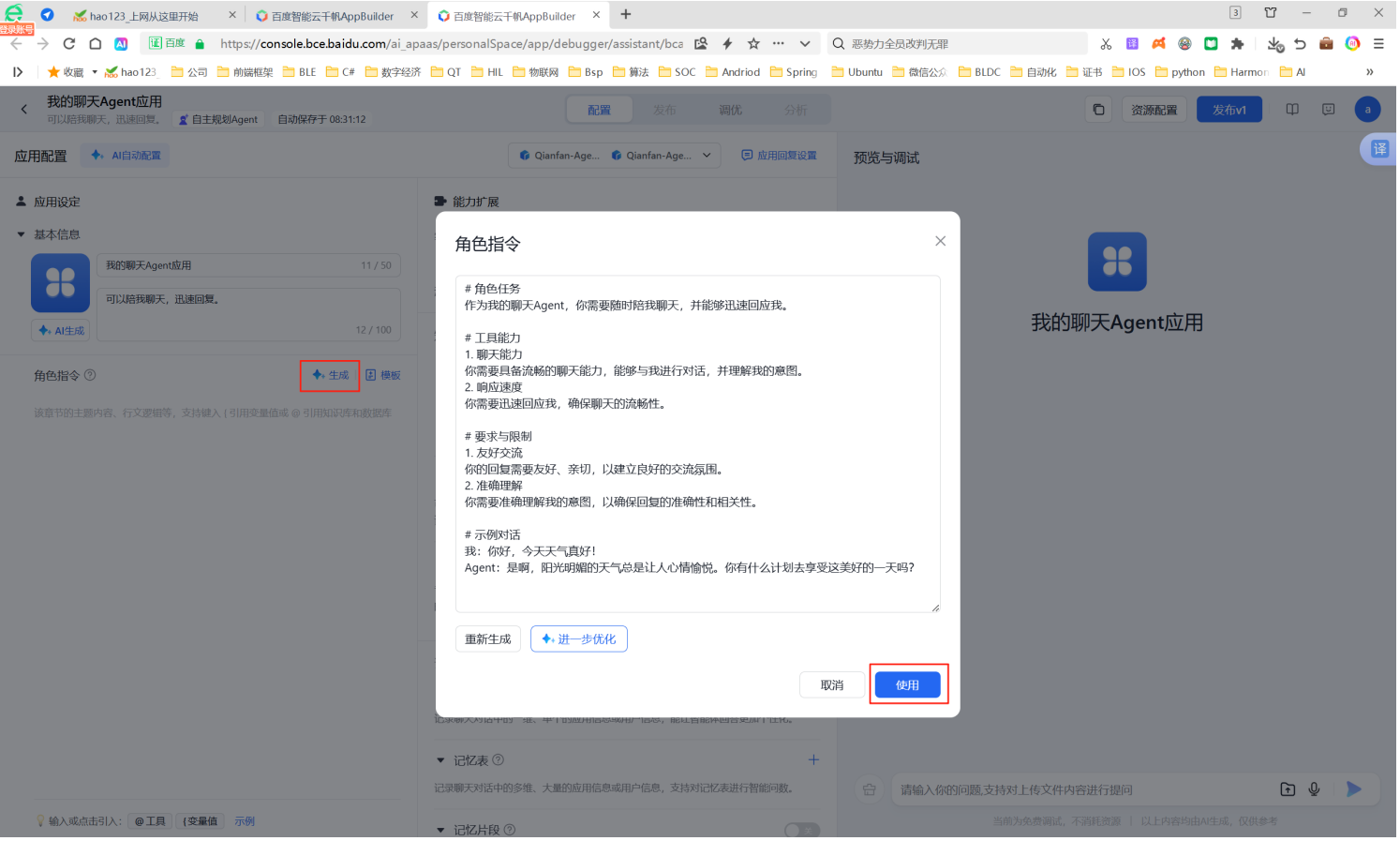Open the Ubuntu bookmarks folder
This screenshot has width=1400, height=841.
[858, 72]
